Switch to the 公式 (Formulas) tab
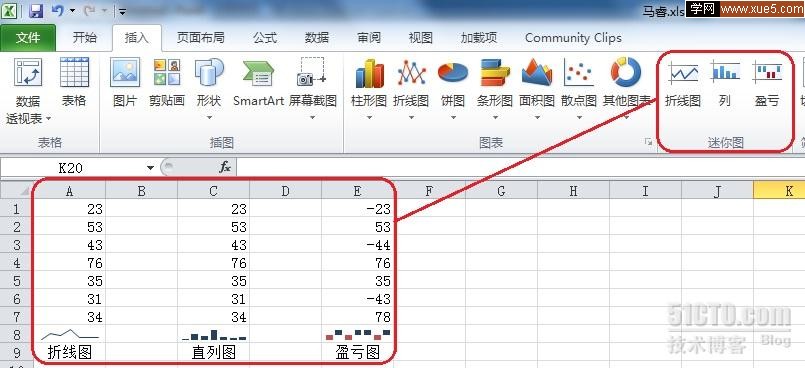The width and height of the screenshot is (805, 368). pyautogui.click(x=265, y=37)
